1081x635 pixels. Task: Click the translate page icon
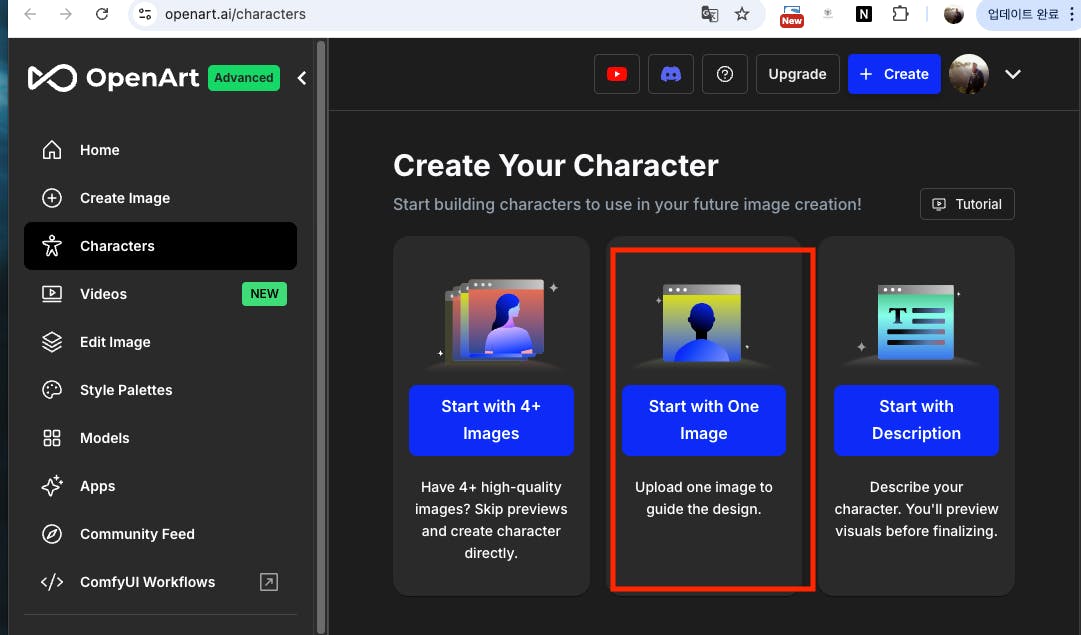click(x=709, y=14)
